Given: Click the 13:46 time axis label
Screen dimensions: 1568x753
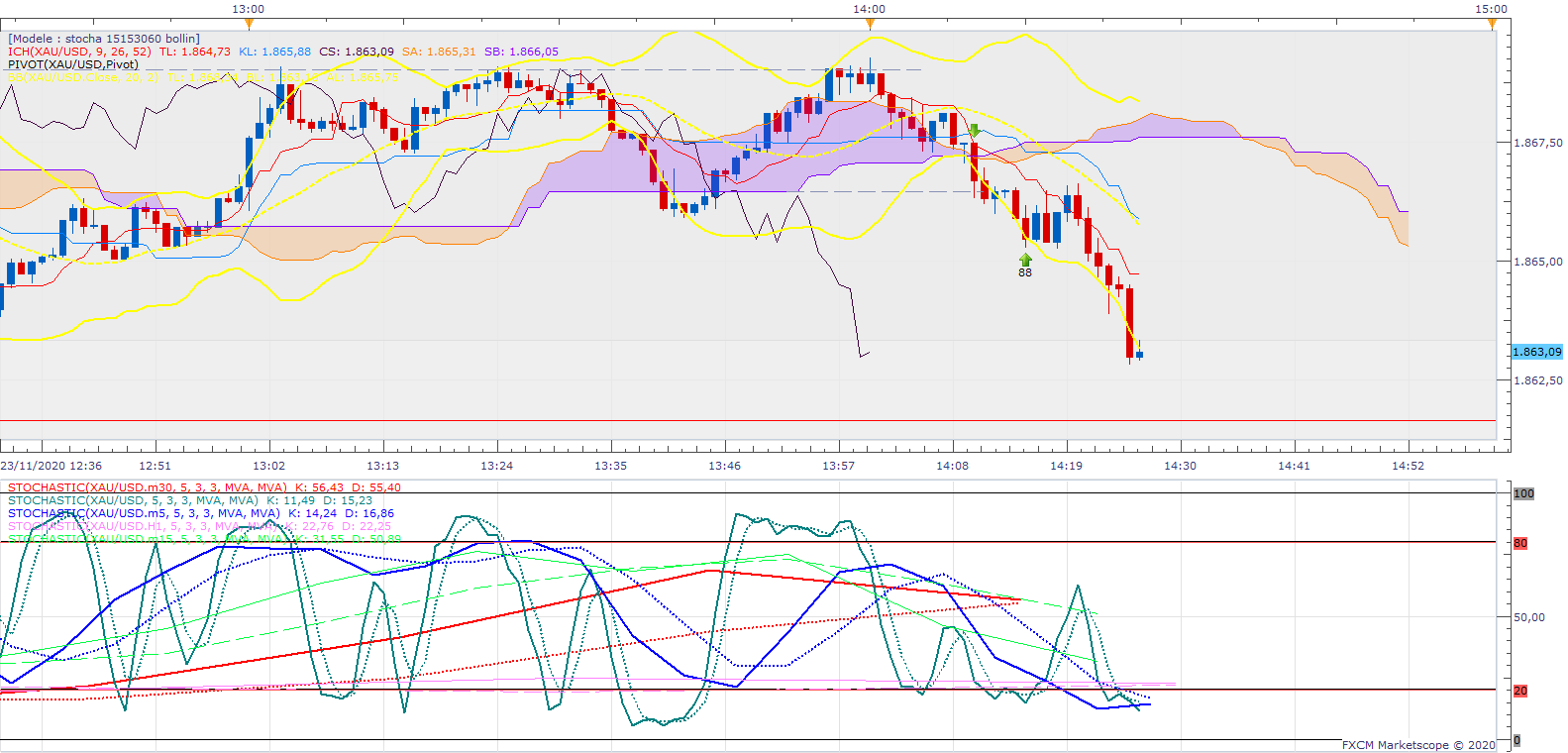Looking at the screenshot, I should click(724, 466).
